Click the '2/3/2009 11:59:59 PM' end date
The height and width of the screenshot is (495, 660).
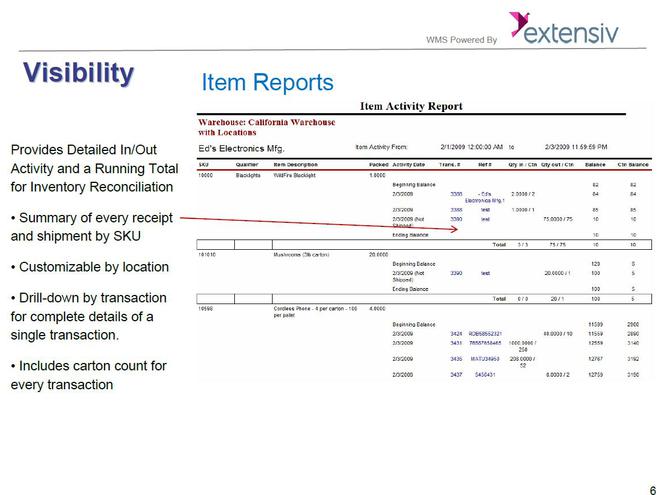tap(576, 147)
